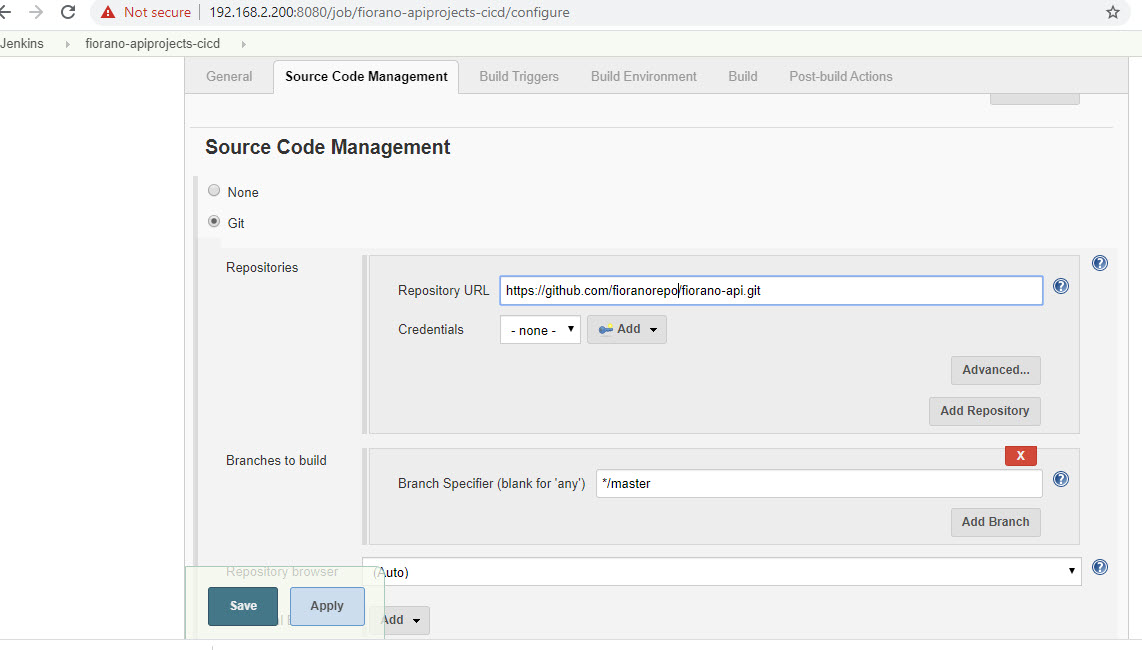Viewport: 1142px width, 650px height.
Task: Switch to the Build Environment tab
Action: [644, 77]
